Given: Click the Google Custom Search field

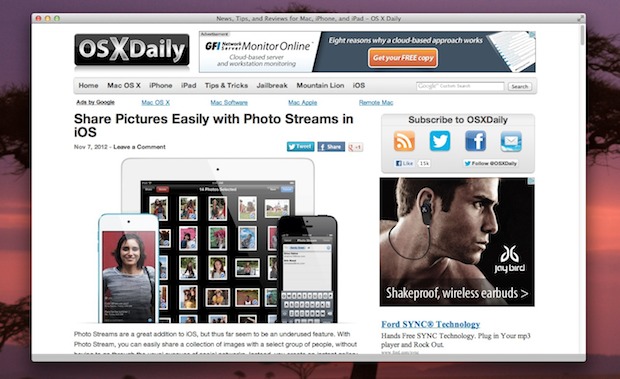Looking at the screenshot, I should [x=460, y=86].
